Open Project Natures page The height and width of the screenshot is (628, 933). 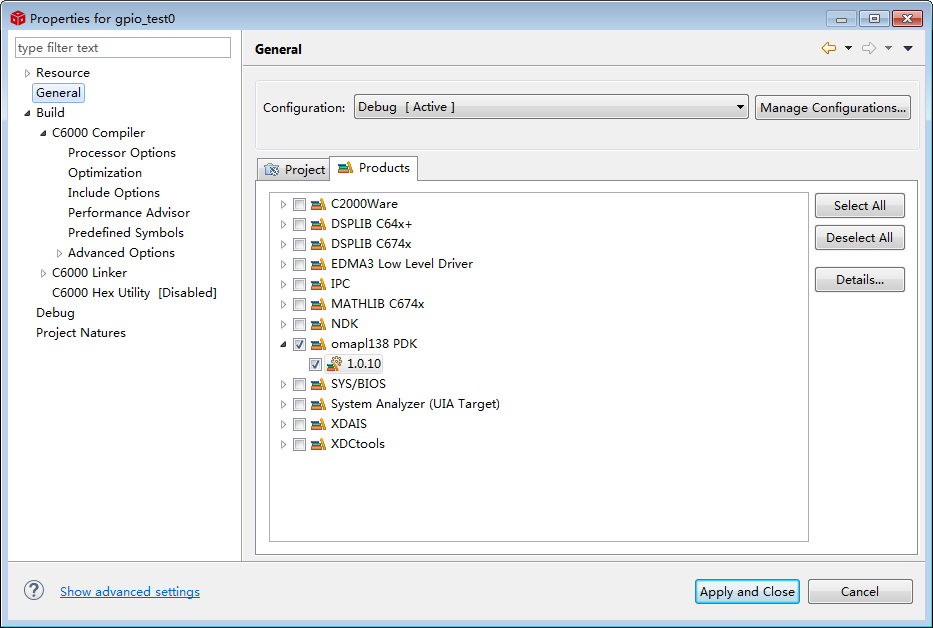[x=81, y=333]
